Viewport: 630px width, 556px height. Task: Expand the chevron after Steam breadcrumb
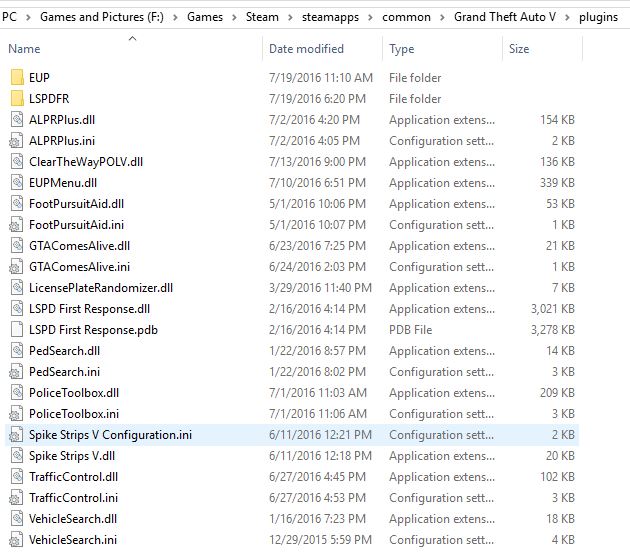click(x=290, y=17)
